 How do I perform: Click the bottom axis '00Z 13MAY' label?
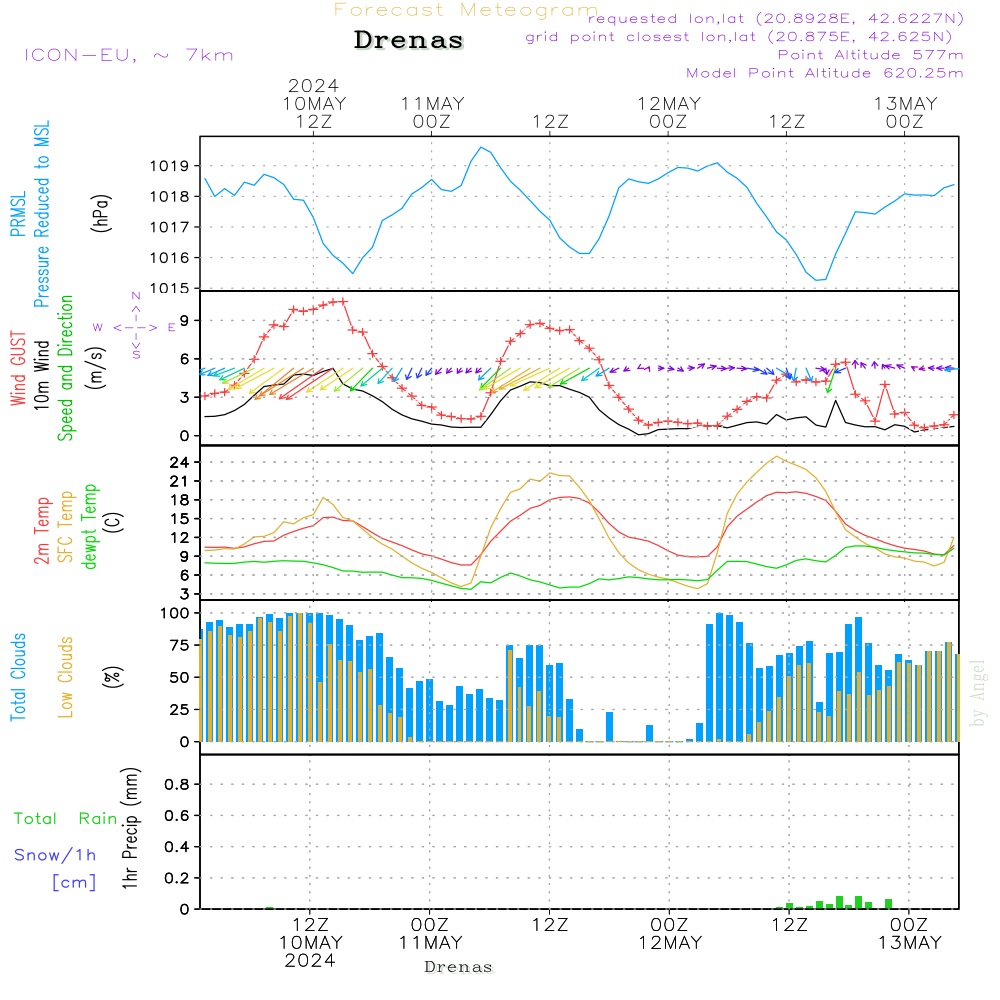tap(909, 934)
